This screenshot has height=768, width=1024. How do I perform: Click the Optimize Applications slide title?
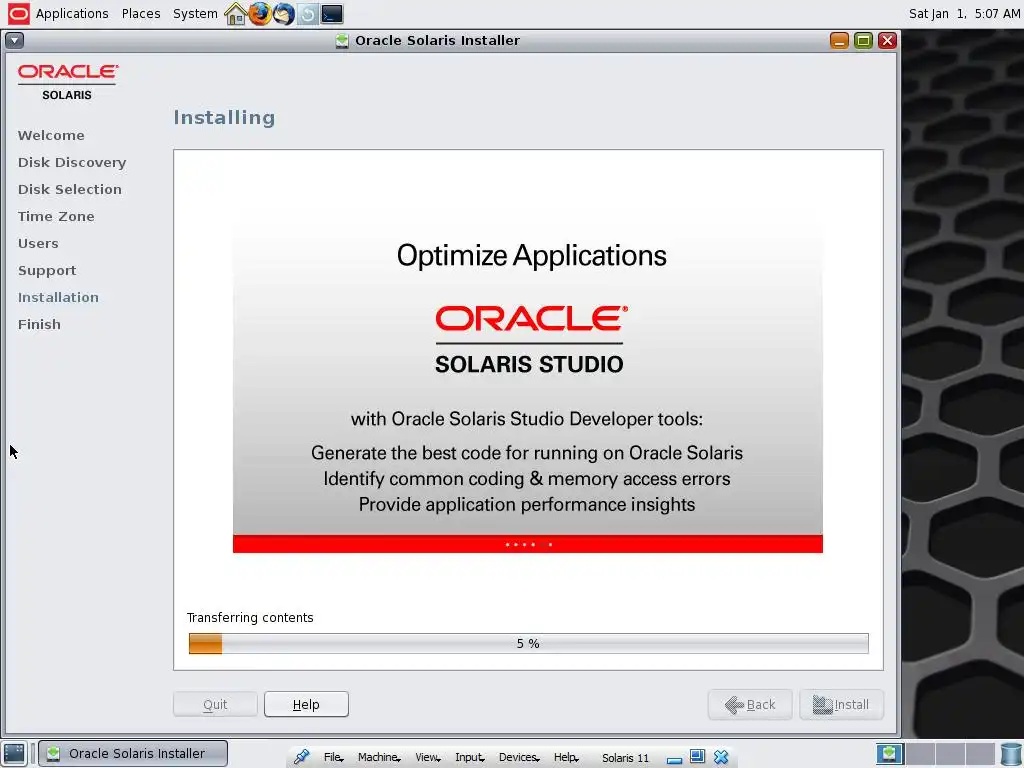[532, 255]
